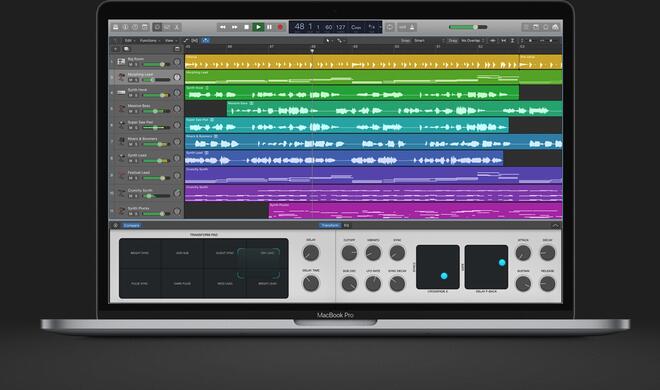
Task: Open the Snap Smart dropdown
Action: click(x=428, y=40)
